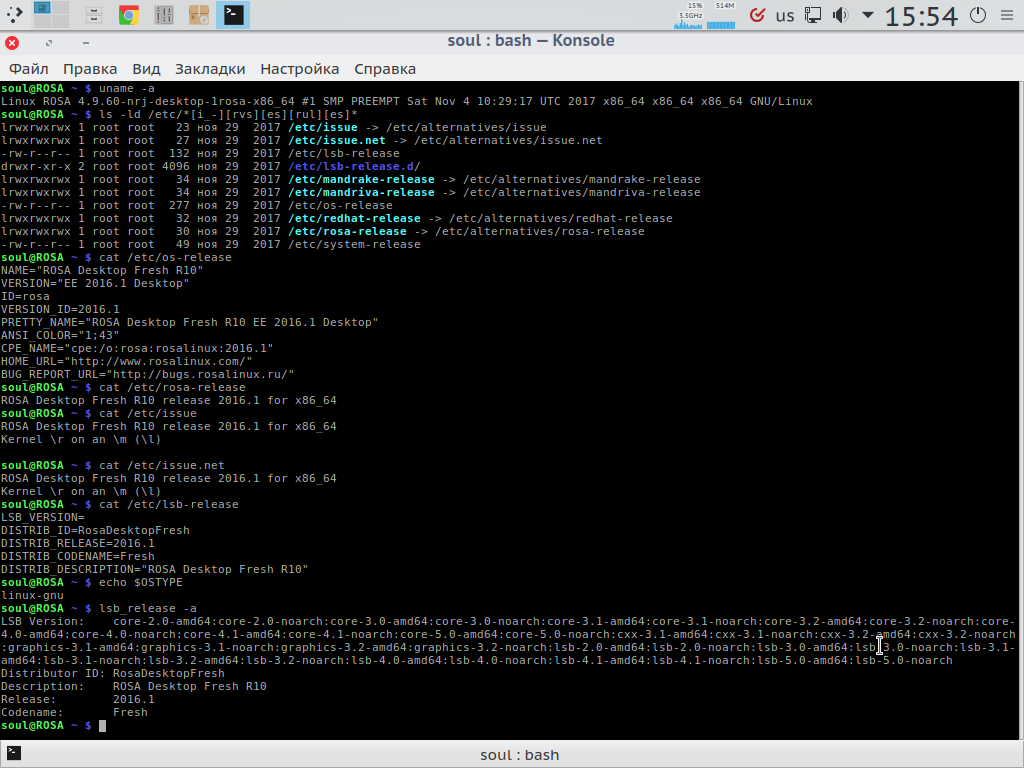The height and width of the screenshot is (768, 1024).
Task: Click the HOME_URL rosalinux.com line
Action: pos(127,362)
